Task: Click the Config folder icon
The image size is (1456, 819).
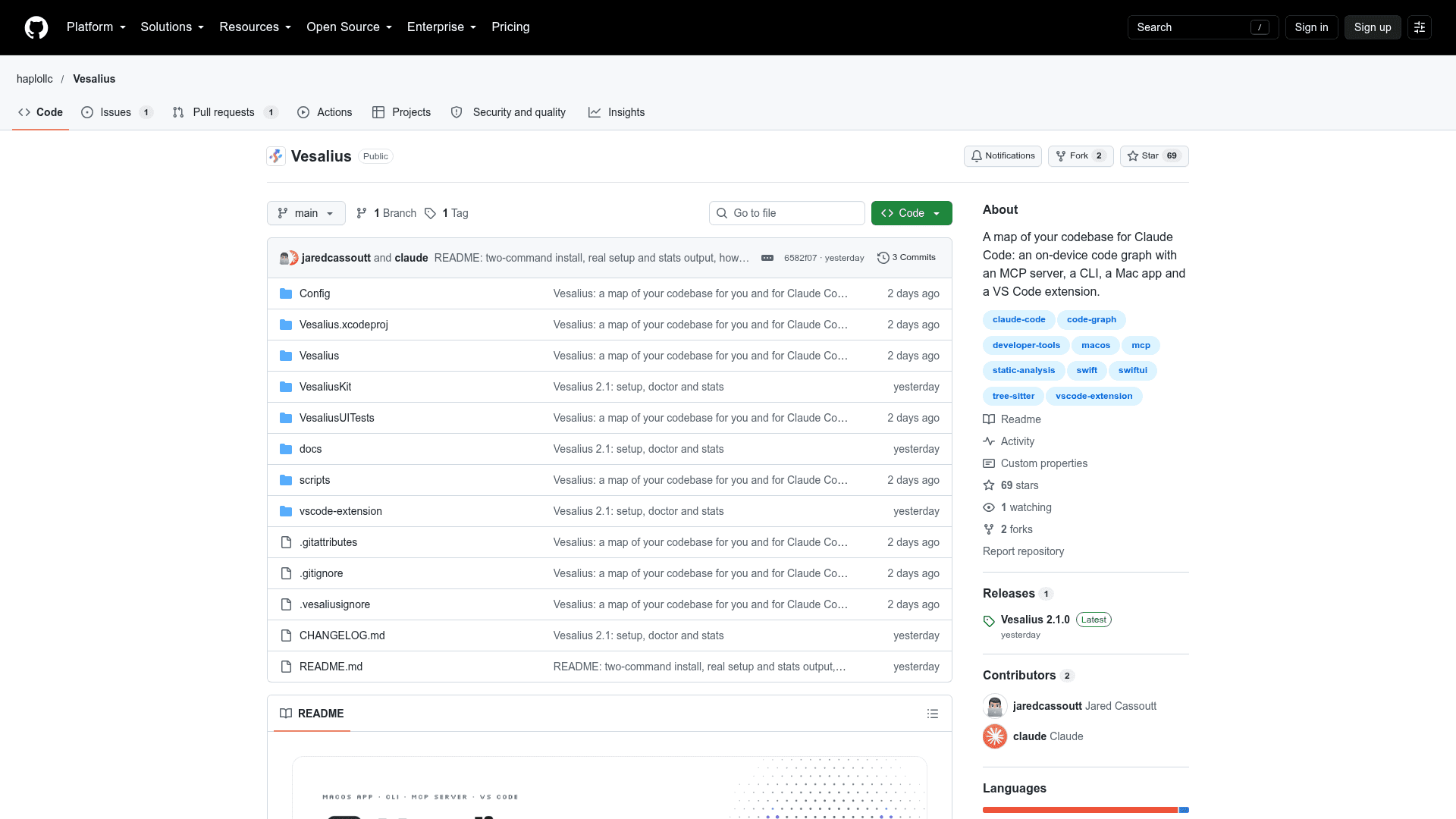Action: pos(286,293)
